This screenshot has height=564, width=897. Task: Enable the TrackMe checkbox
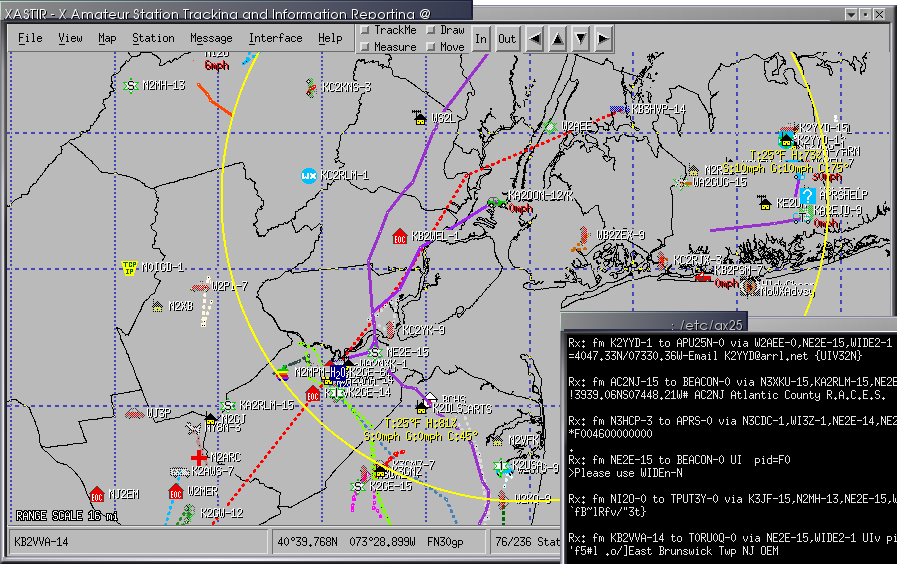pyautogui.click(x=366, y=30)
